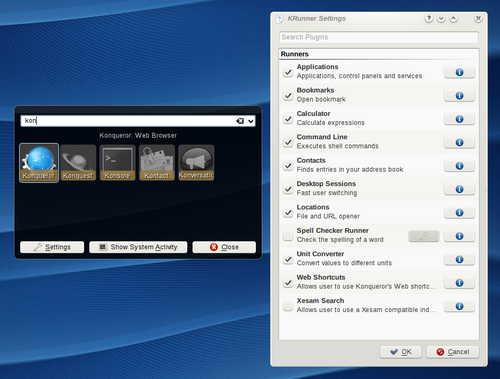View Contacts runner information

click(x=459, y=166)
